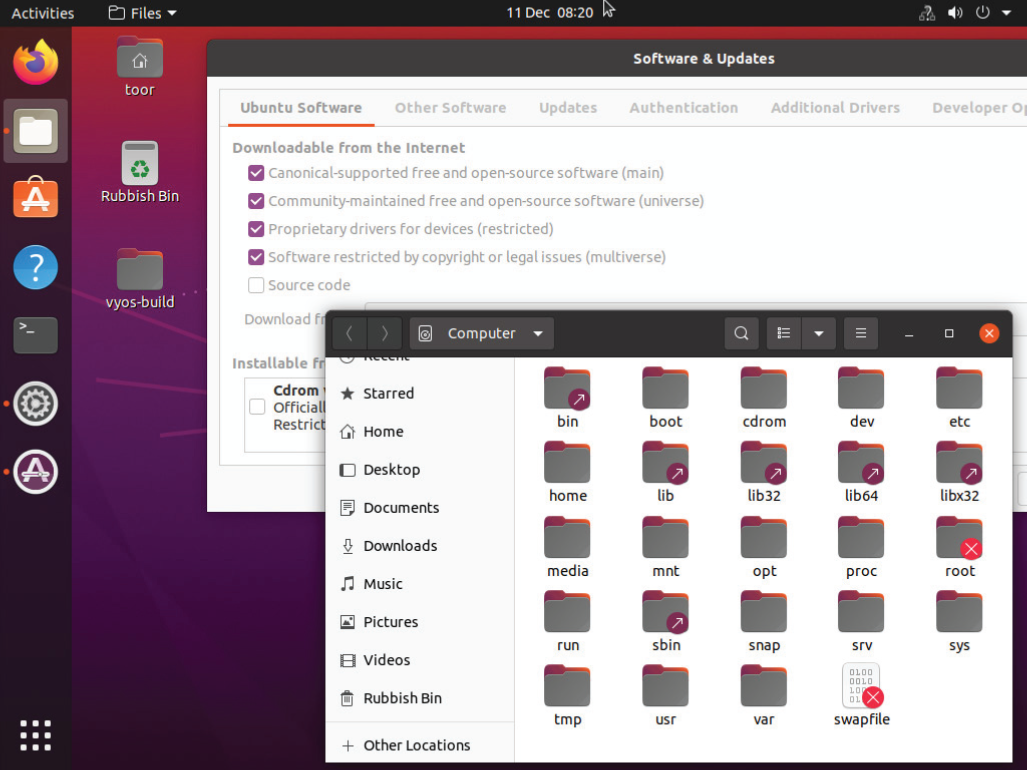
Task: Go to Desktop in Files sidebar
Action: click(419, 469)
